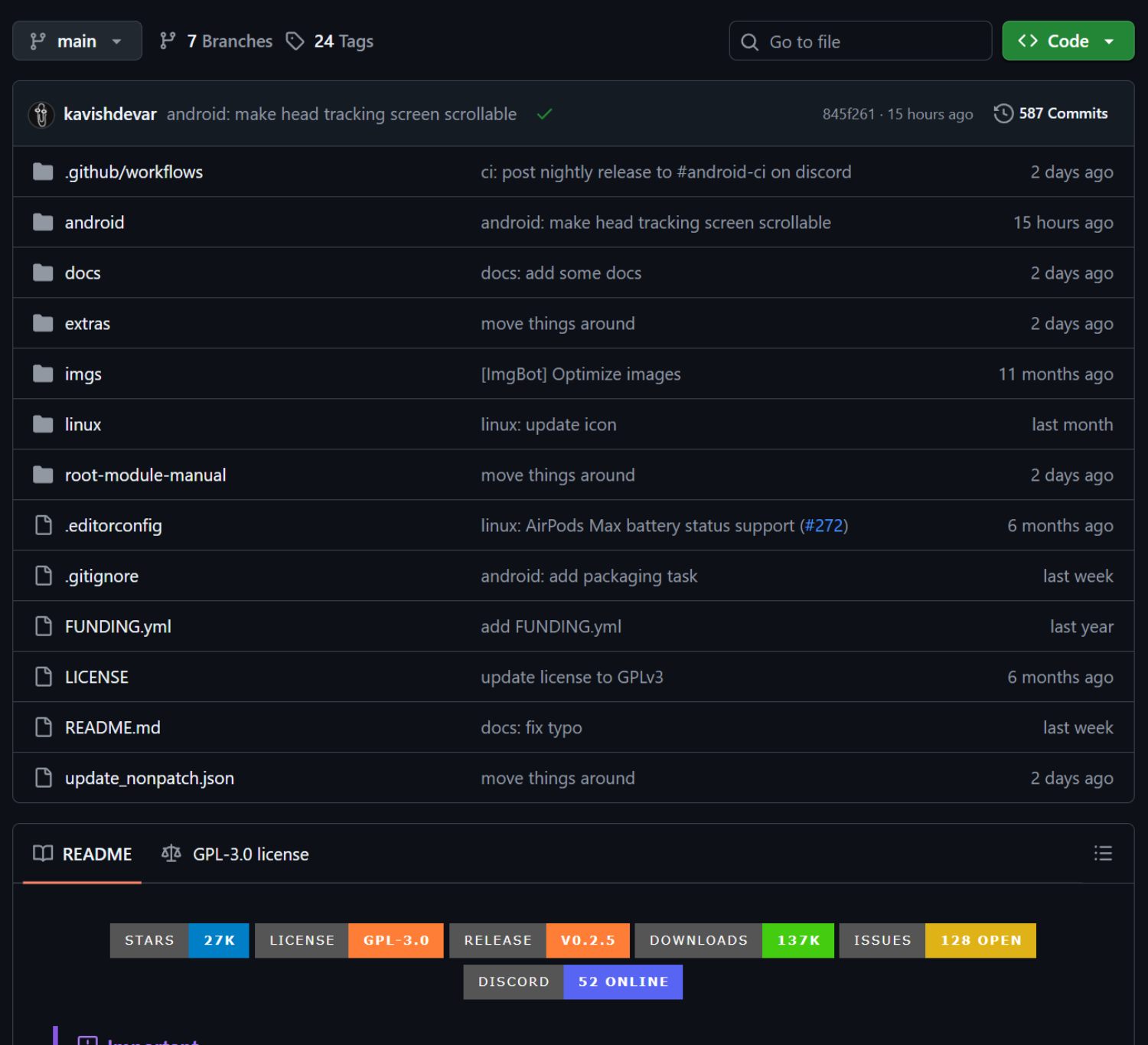View the 587 Commits history
The height and width of the screenshot is (1045, 1148).
click(x=1051, y=113)
